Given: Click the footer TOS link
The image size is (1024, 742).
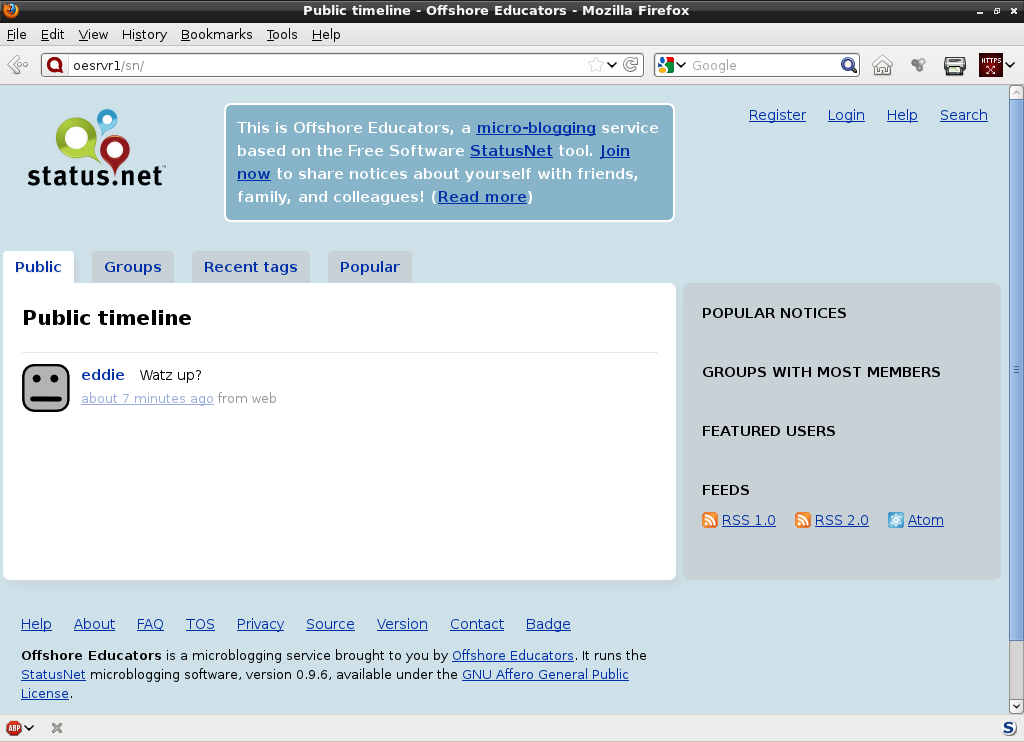Looking at the screenshot, I should [200, 624].
